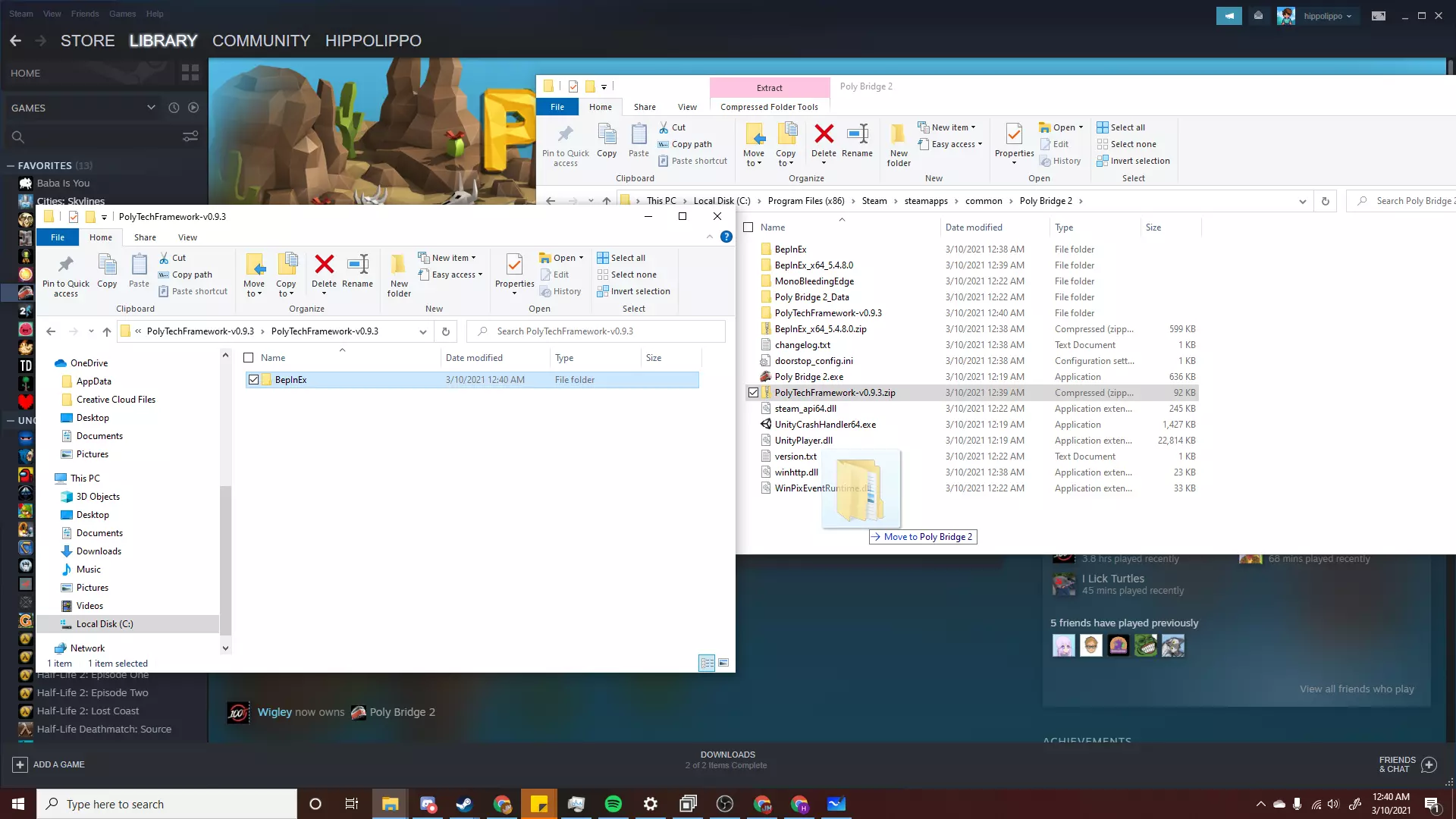This screenshot has width=1456, height=819.
Task: Switch to large icons view in PolyTechFramework window
Action: click(x=723, y=663)
